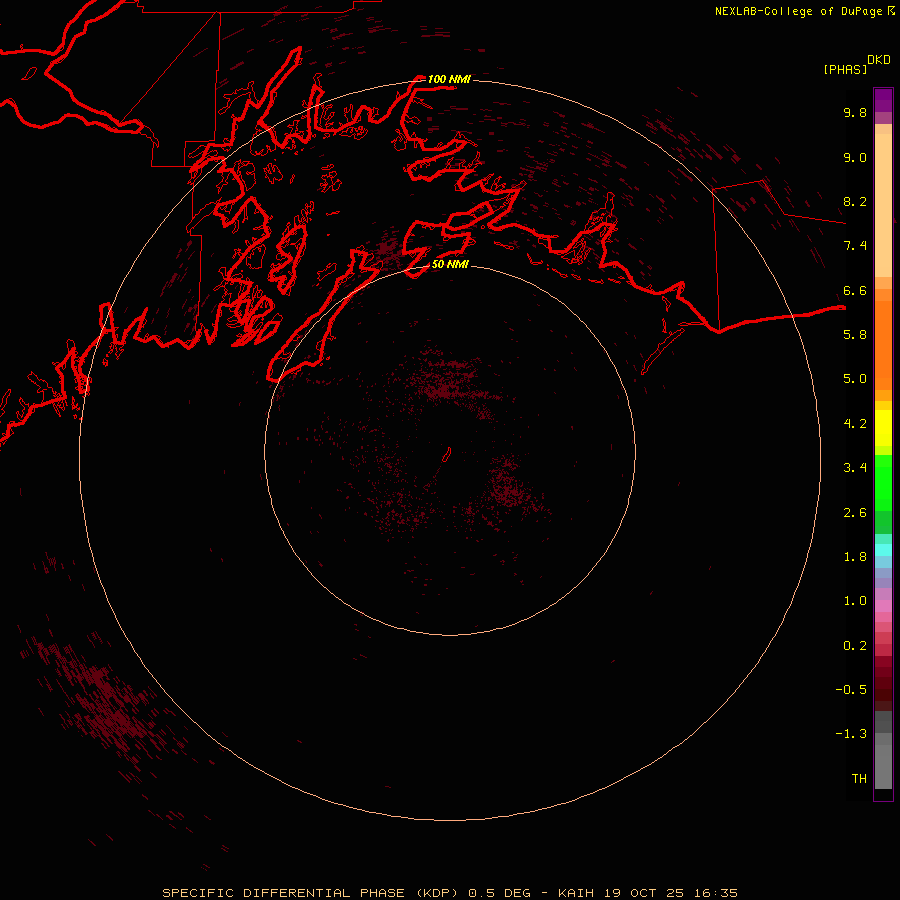Click the 4.2 scale value

[855, 424]
